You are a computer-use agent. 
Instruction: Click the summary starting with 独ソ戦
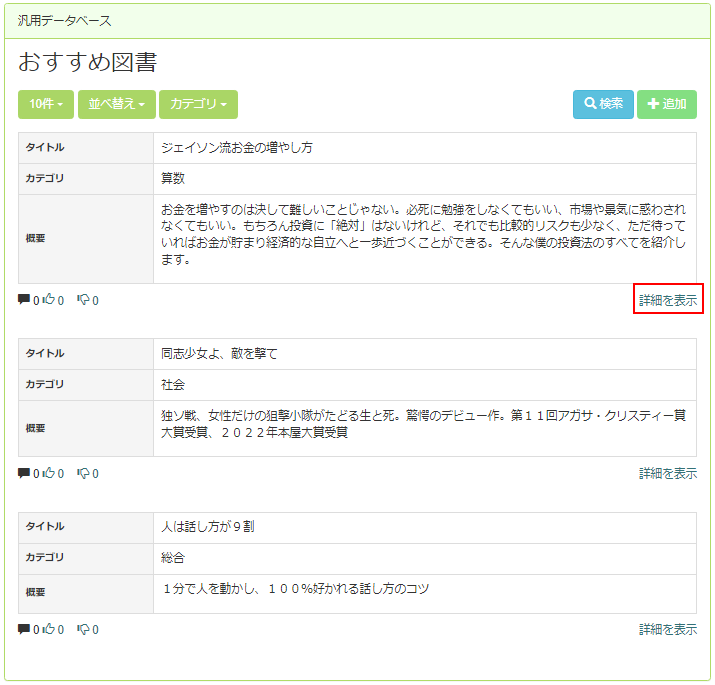(423, 424)
